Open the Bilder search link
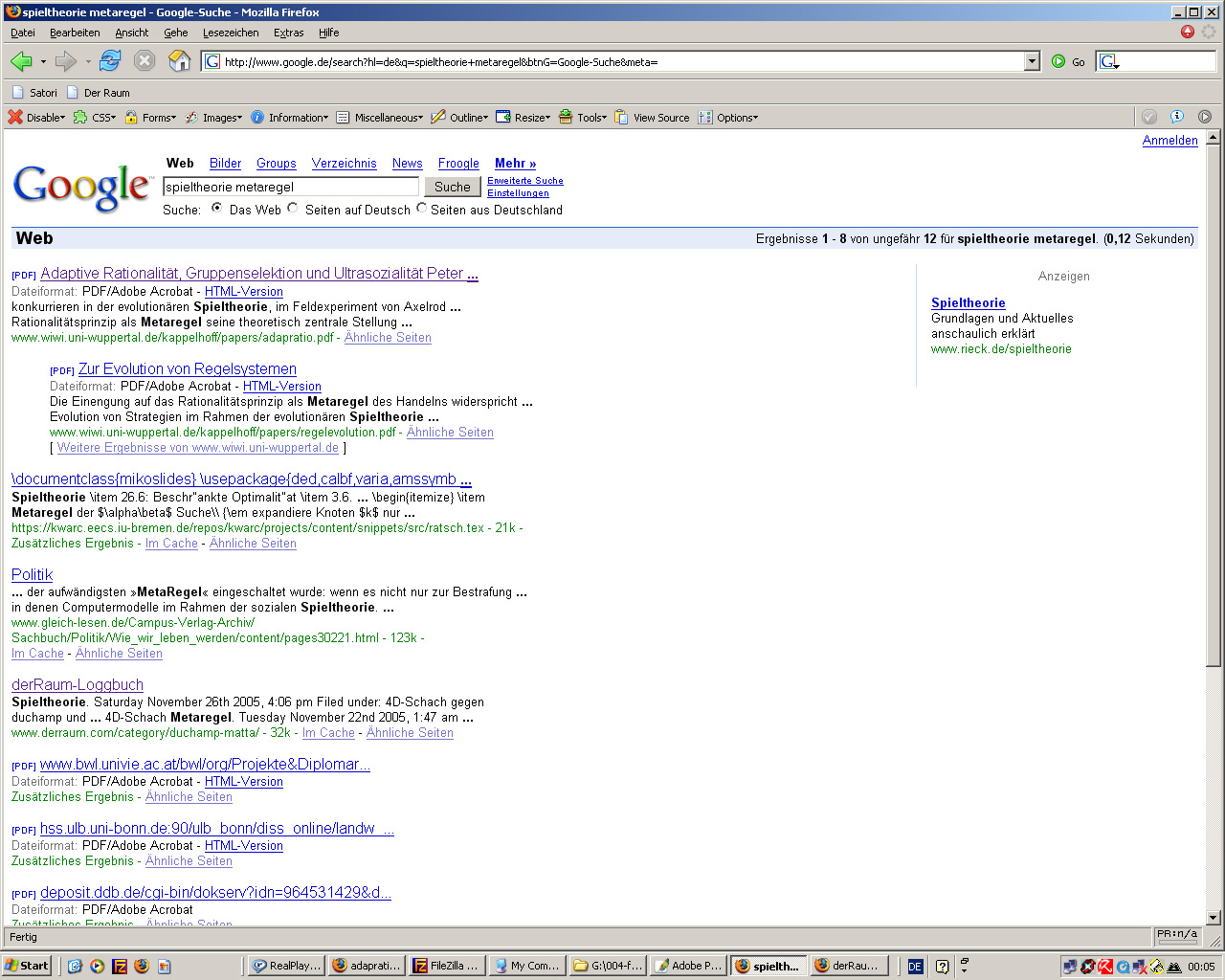This screenshot has height=980, width=1225. tap(226, 164)
